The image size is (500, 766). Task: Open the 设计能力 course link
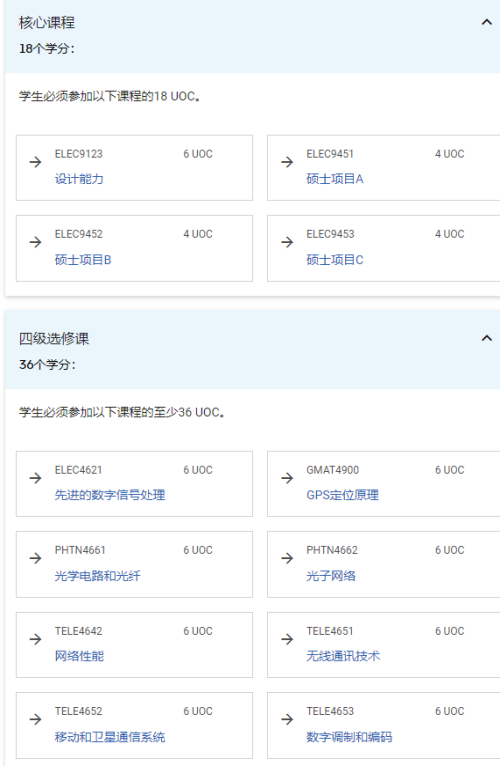click(x=79, y=179)
